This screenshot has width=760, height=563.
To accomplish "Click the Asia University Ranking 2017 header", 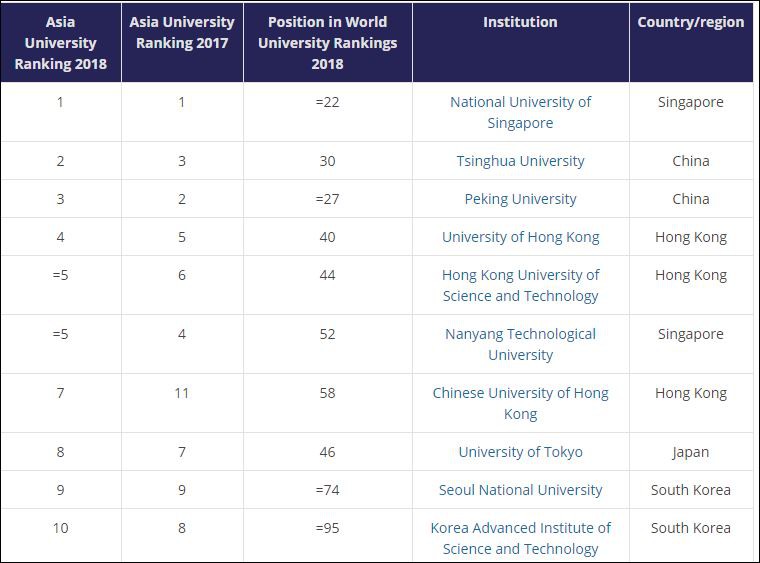I will coord(182,32).
